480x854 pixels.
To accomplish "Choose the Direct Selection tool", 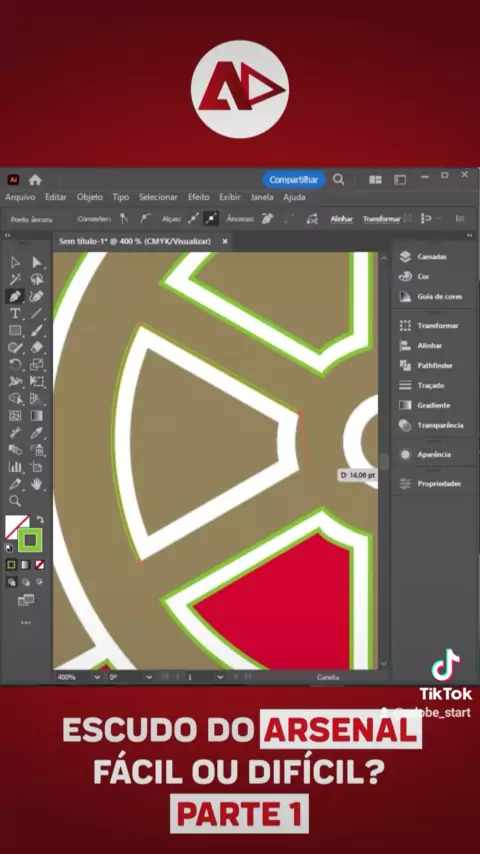I will (37, 263).
